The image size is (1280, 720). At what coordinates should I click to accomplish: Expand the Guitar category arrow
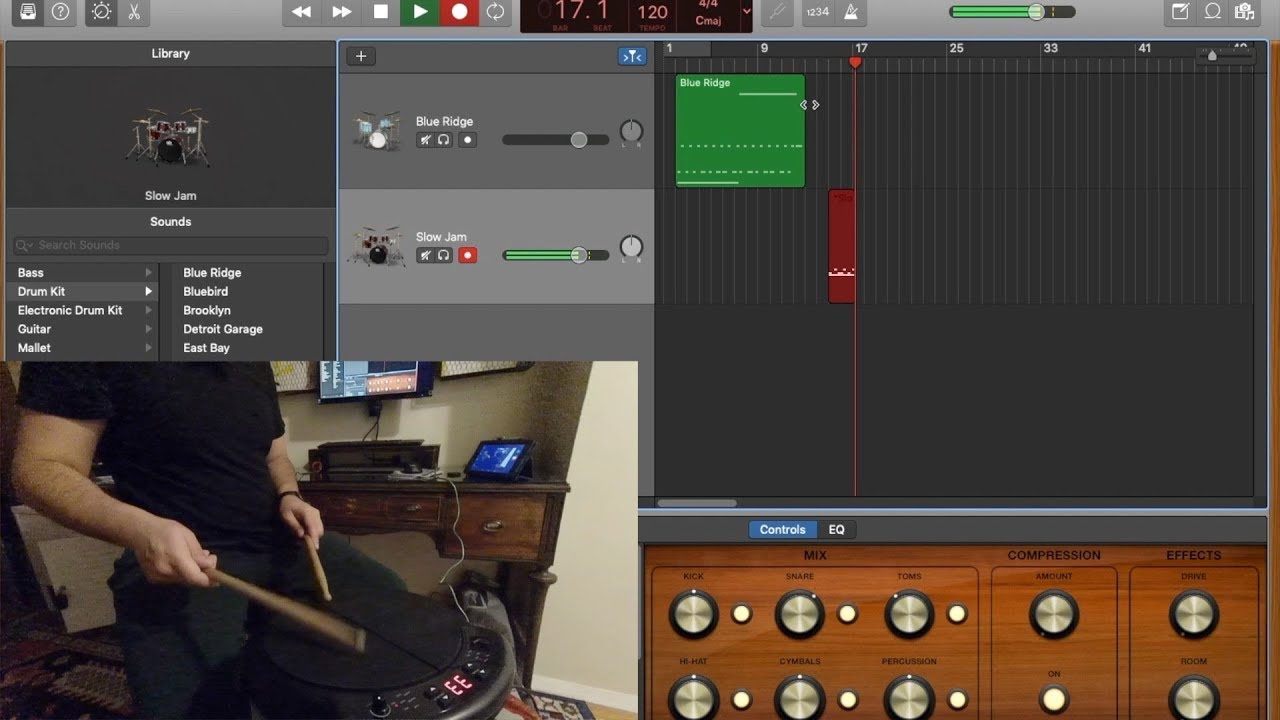(148, 329)
